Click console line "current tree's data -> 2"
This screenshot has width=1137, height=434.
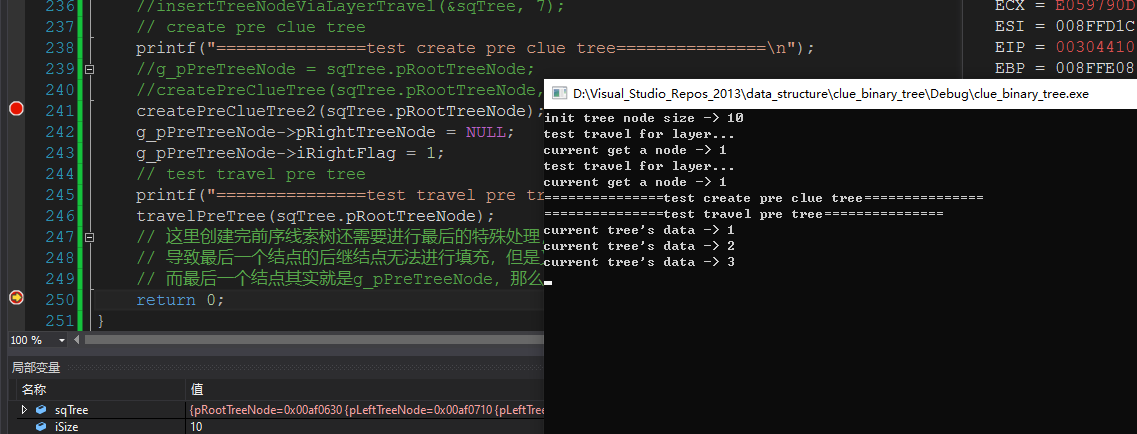click(x=640, y=246)
